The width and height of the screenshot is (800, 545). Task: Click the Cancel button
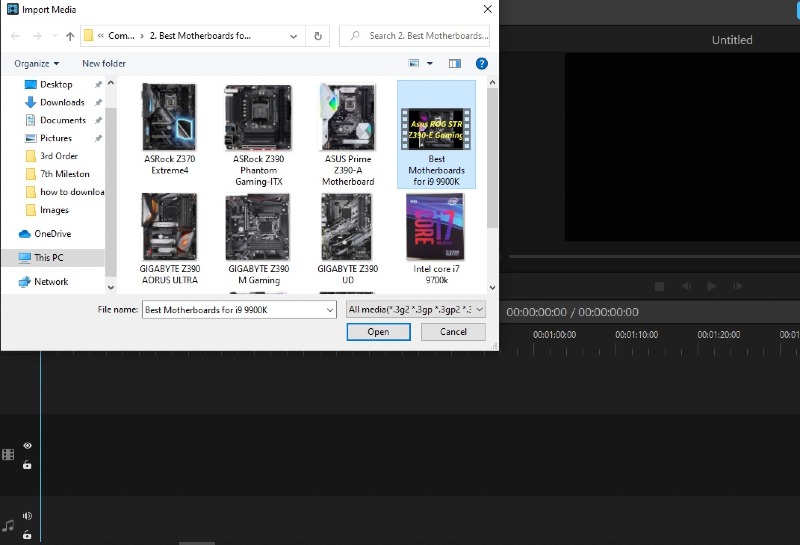pyautogui.click(x=453, y=332)
